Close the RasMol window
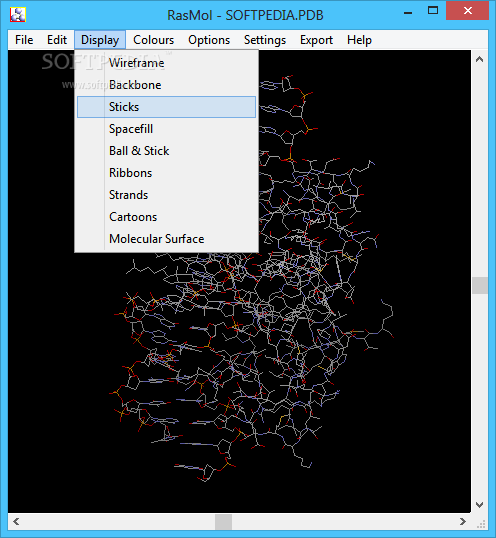This screenshot has width=496, height=538. (x=468, y=11)
